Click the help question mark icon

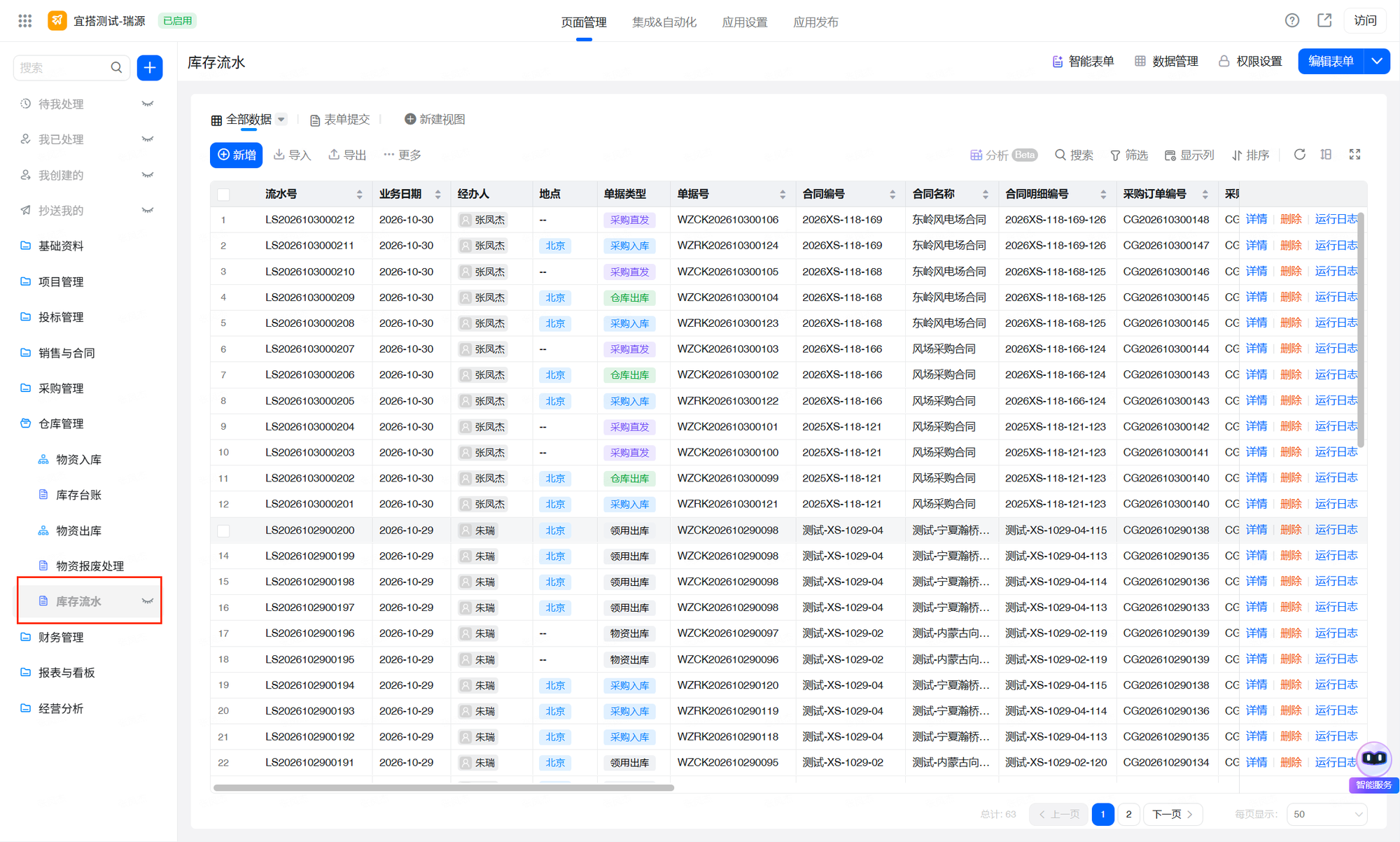coord(1292,21)
